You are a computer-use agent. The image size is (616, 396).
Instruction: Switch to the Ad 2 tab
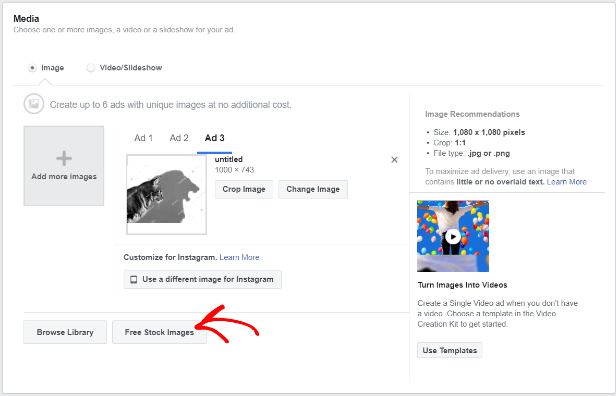(179, 138)
